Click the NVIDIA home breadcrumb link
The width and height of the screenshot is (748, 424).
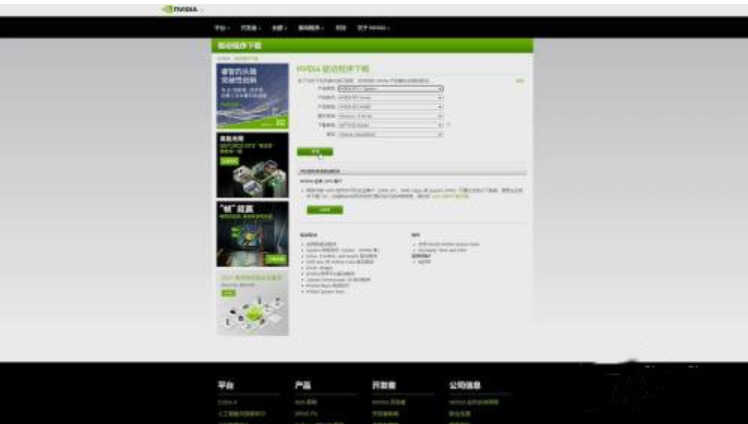click(224, 59)
